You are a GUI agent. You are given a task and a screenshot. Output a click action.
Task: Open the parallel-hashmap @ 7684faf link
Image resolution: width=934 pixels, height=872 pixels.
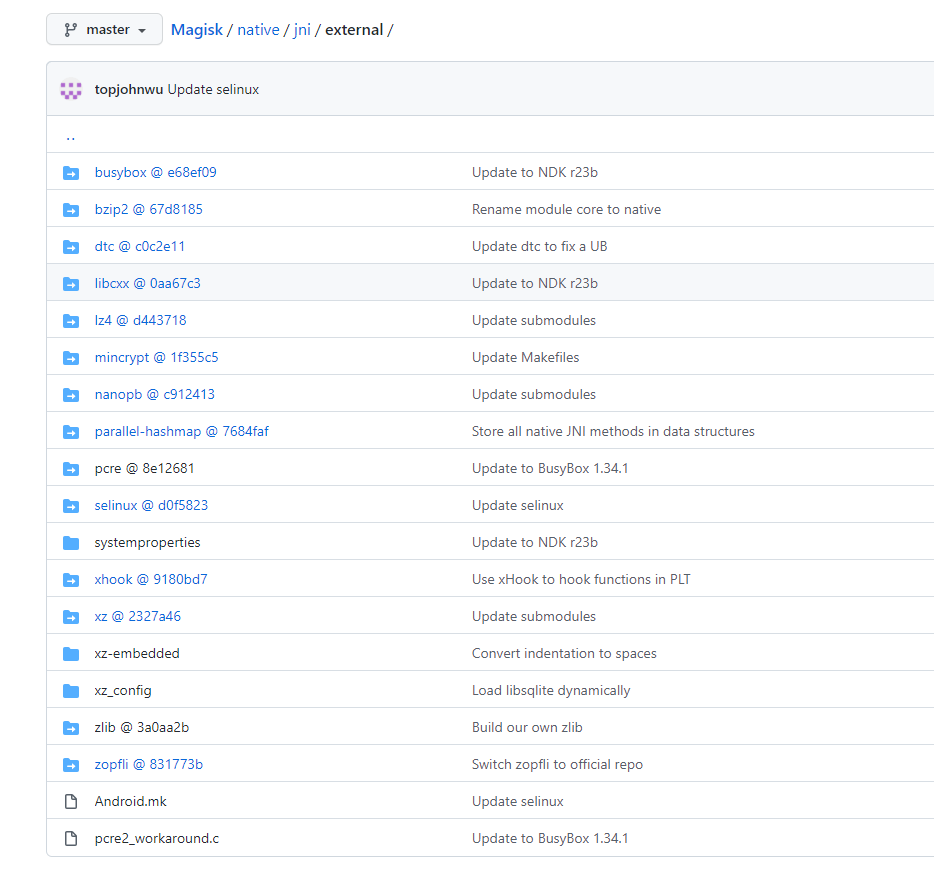(x=181, y=431)
